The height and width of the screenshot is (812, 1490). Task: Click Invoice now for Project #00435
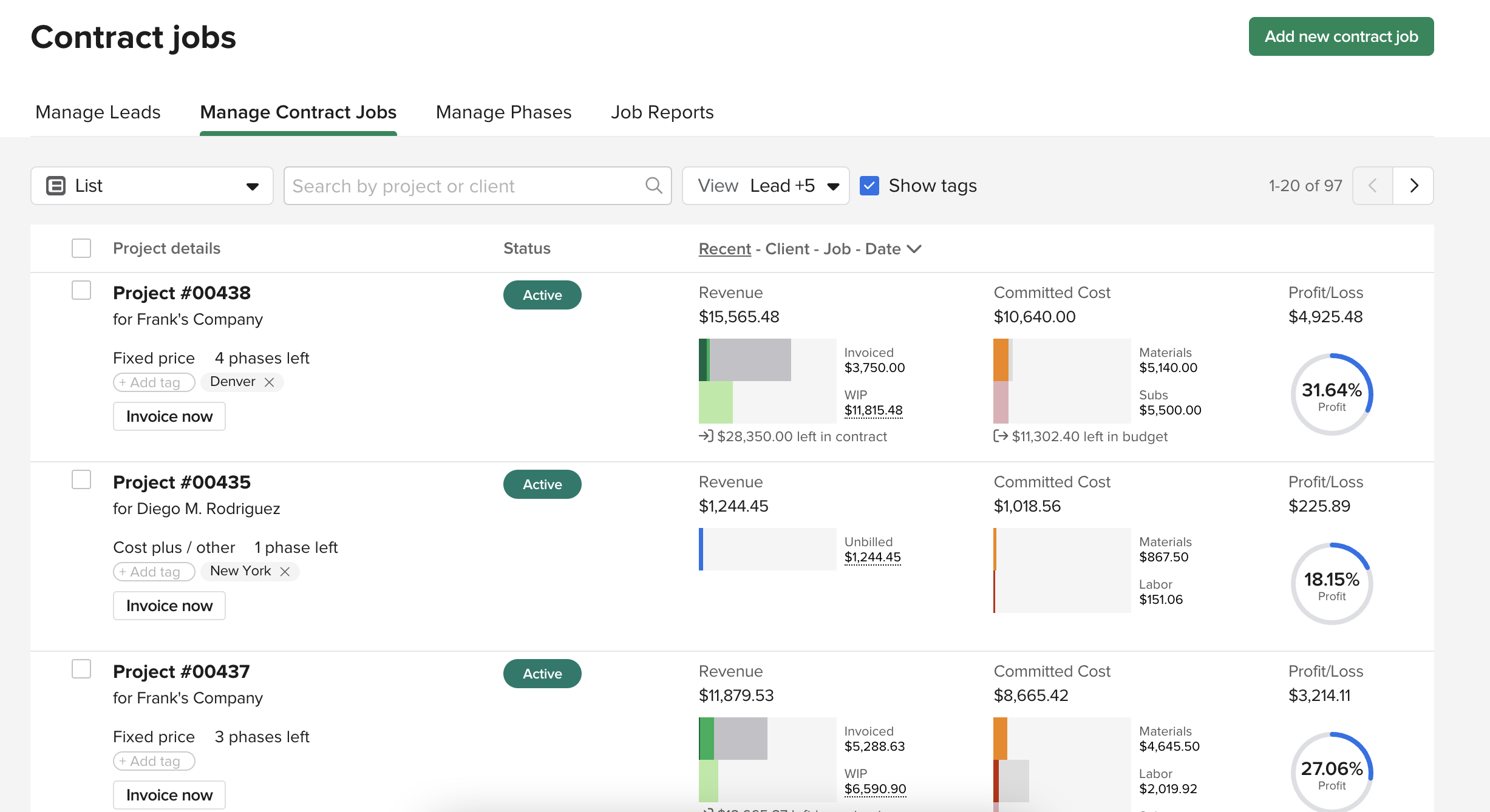[x=169, y=606]
